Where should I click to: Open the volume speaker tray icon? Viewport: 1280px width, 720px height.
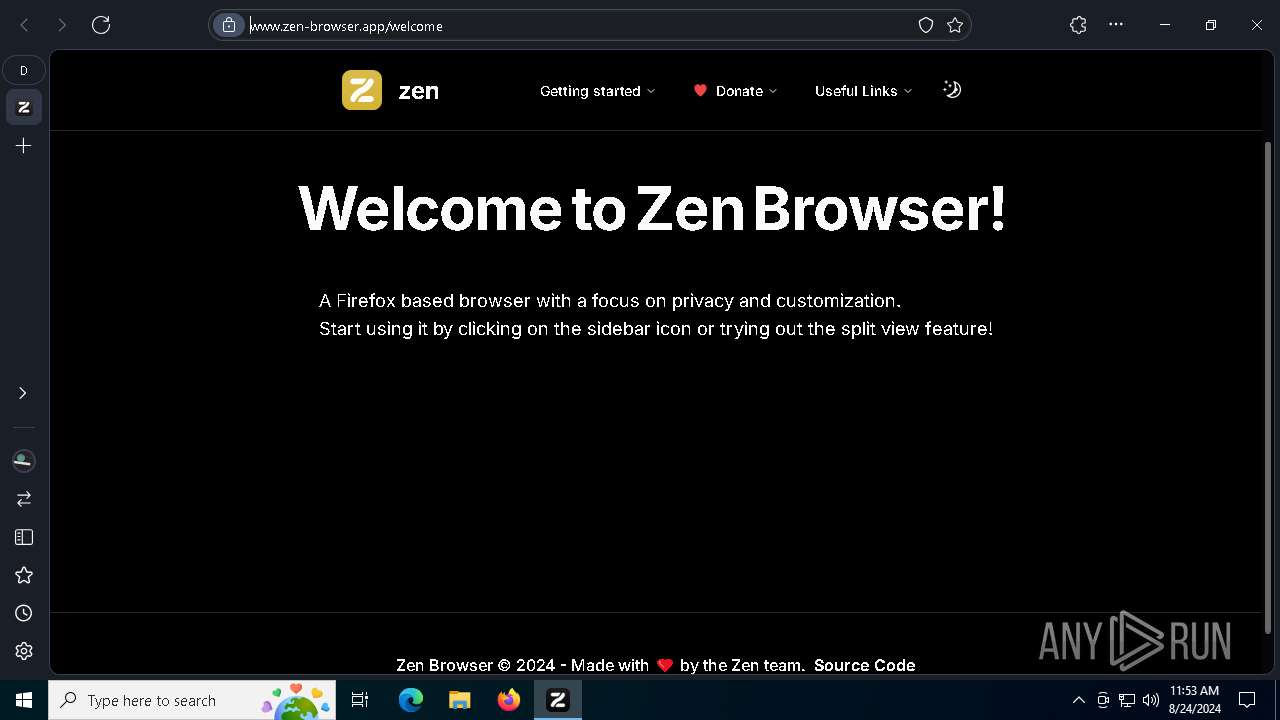point(1151,700)
